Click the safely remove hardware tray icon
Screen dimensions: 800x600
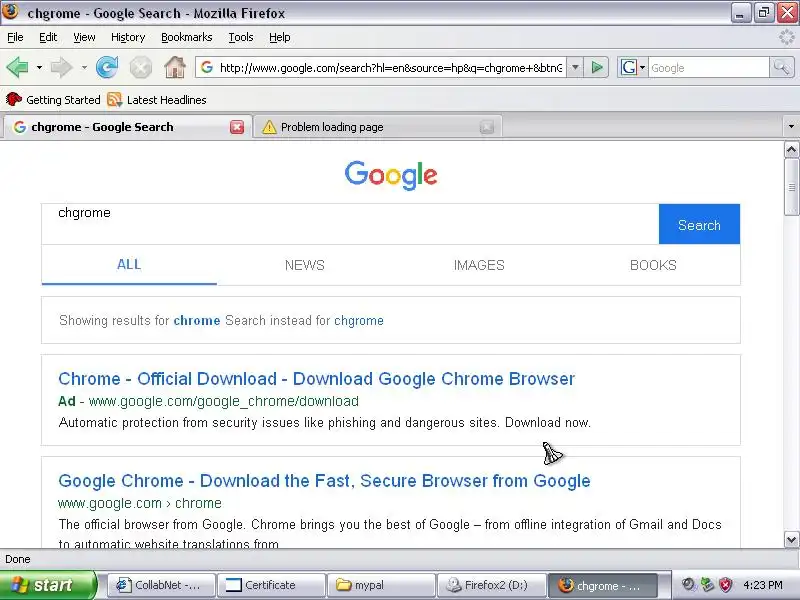[x=707, y=585]
